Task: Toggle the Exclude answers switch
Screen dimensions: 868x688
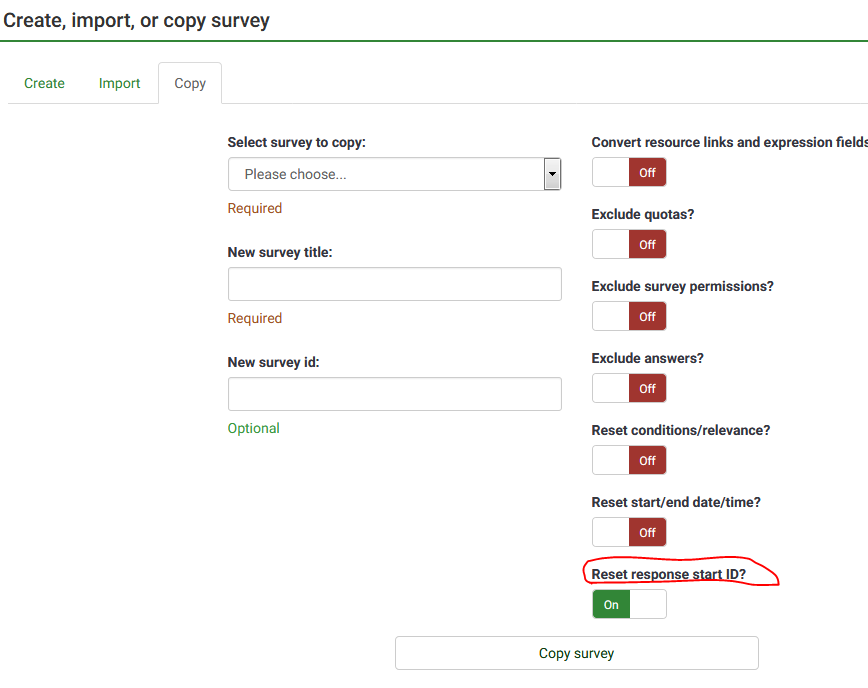Action: click(x=629, y=388)
